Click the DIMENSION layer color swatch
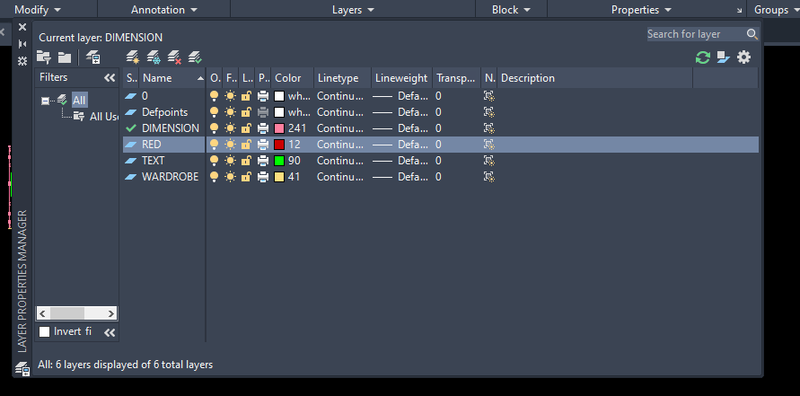The height and width of the screenshot is (396, 800). click(x=279, y=128)
